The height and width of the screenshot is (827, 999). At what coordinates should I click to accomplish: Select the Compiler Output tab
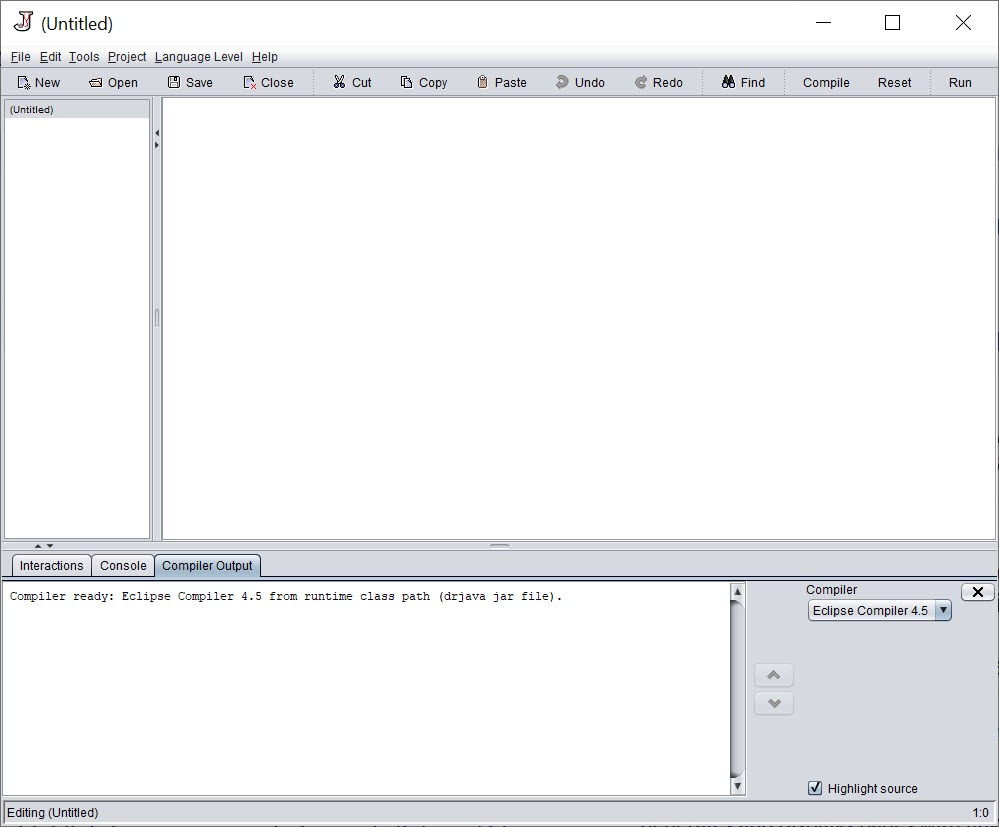pos(207,566)
